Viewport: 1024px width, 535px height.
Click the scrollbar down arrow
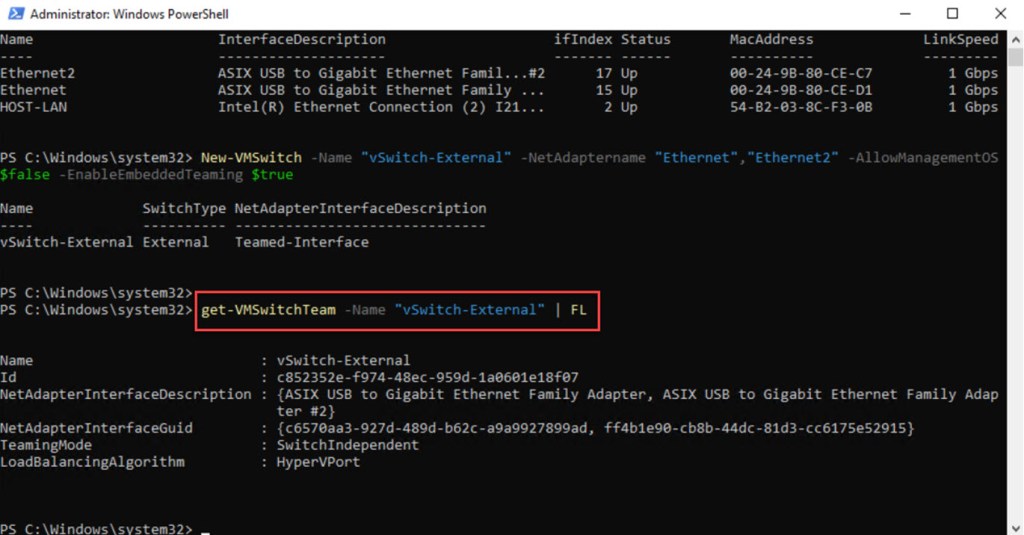click(x=1015, y=526)
